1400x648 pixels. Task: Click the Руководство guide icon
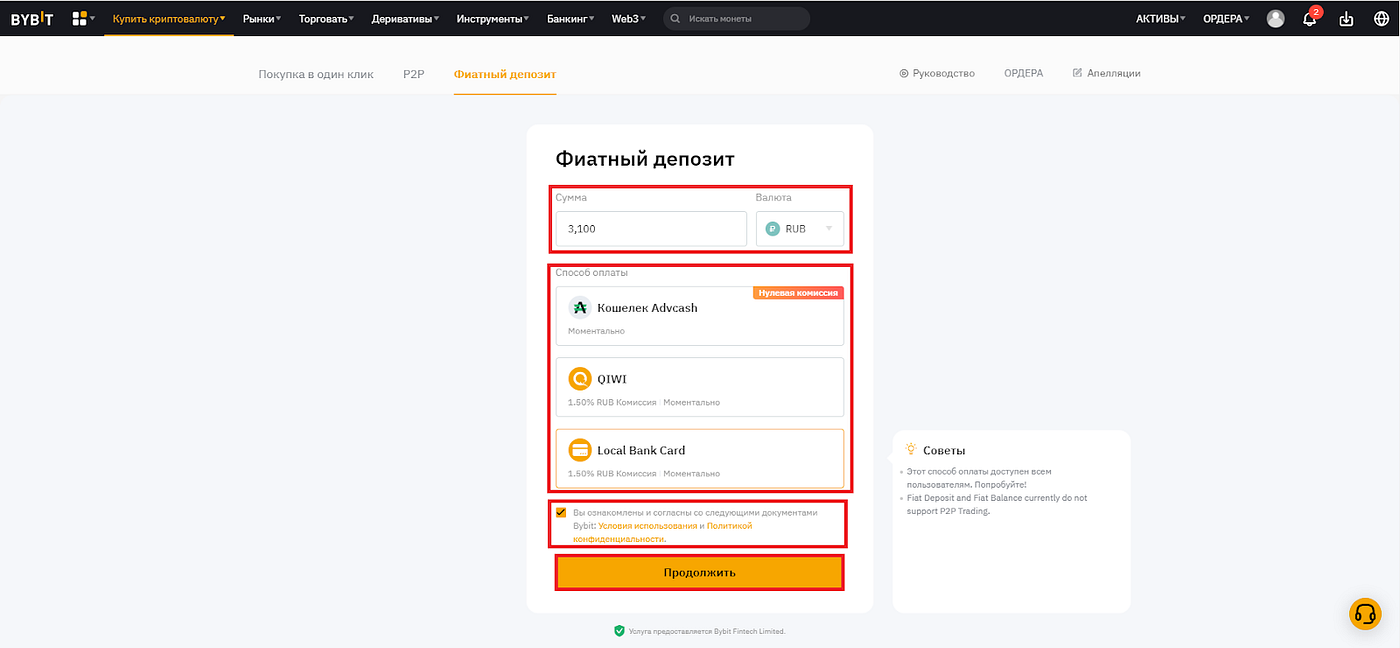tap(904, 73)
